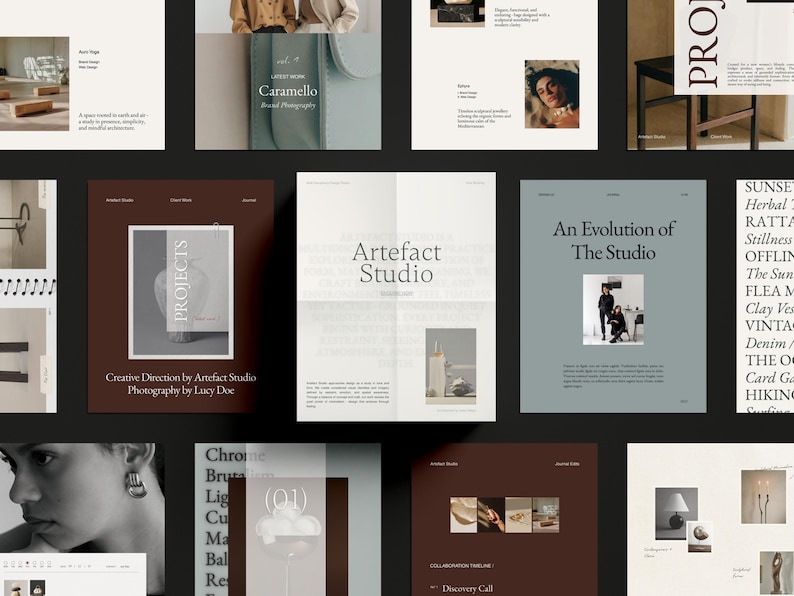Click the ENQUIRE NOW link under Artefact Studio title

coord(396,294)
